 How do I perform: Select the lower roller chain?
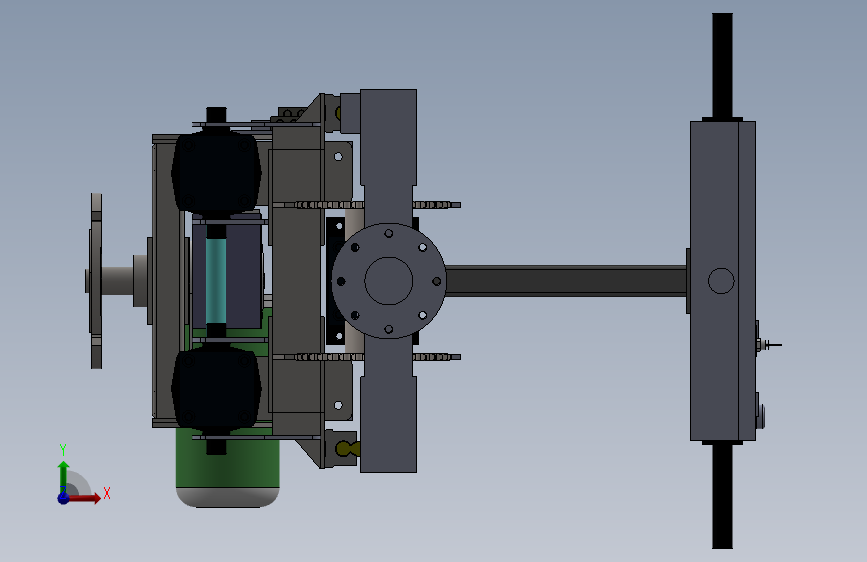[367, 357]
